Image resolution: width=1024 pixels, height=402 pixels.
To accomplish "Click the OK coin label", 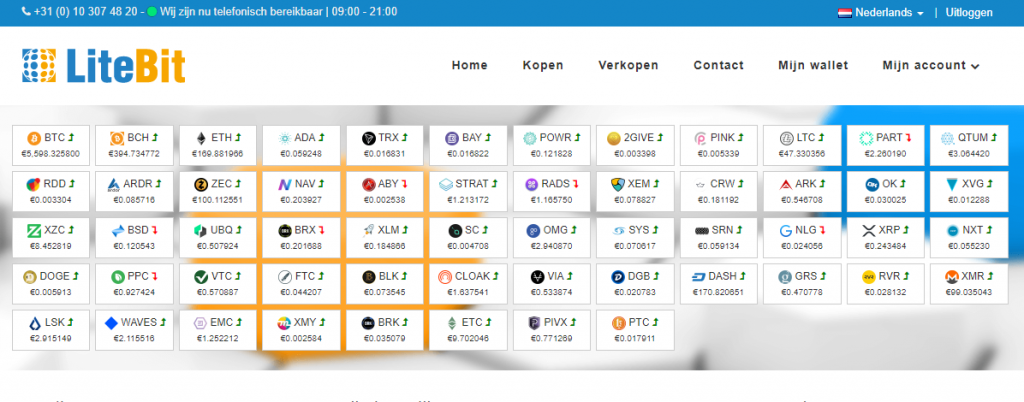I will [889, 184].
